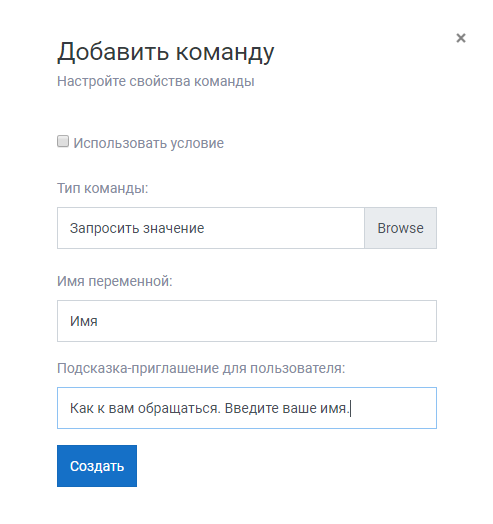
Task: Focus the Подсказка-приглашение input field
Action: pyautogui.click(x=247, y=408)
